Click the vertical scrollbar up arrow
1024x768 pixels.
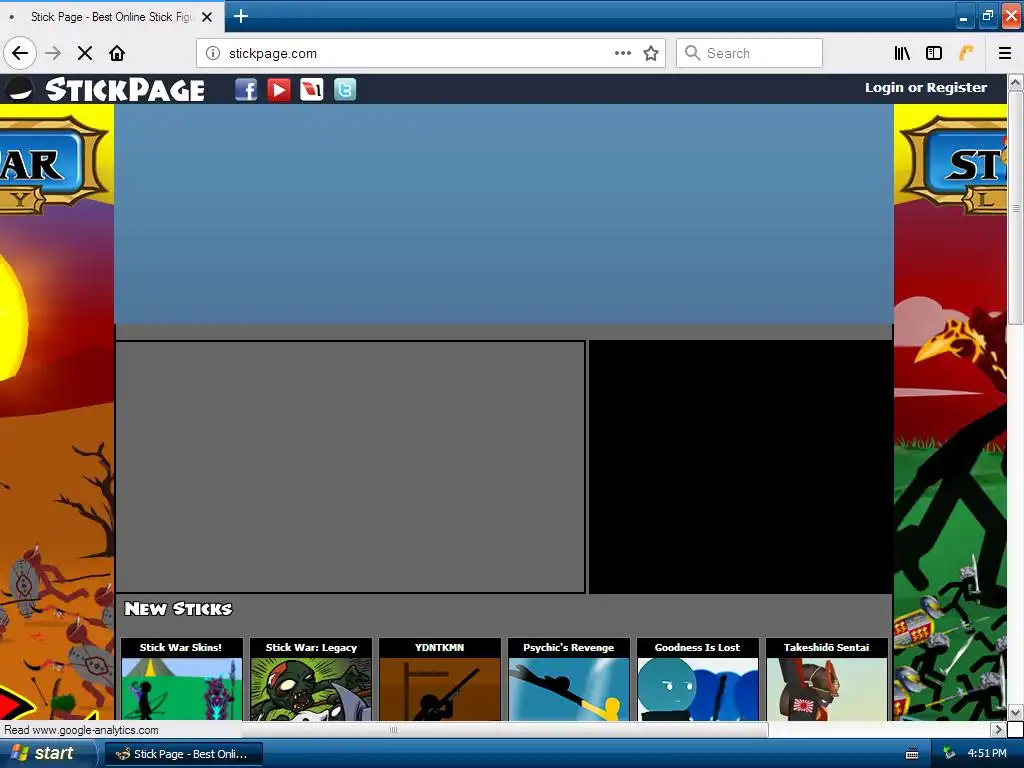pyautogui.click(x=1015, y=82)
